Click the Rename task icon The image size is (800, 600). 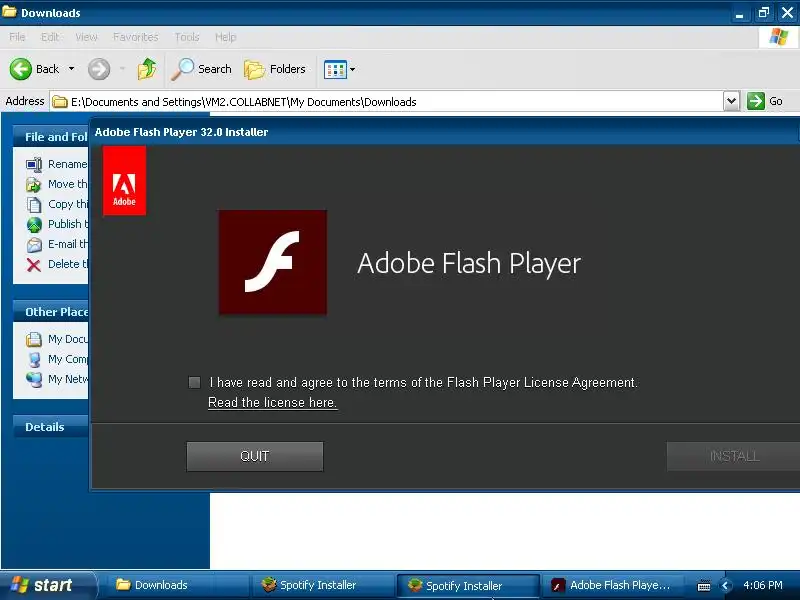[34, 165]
